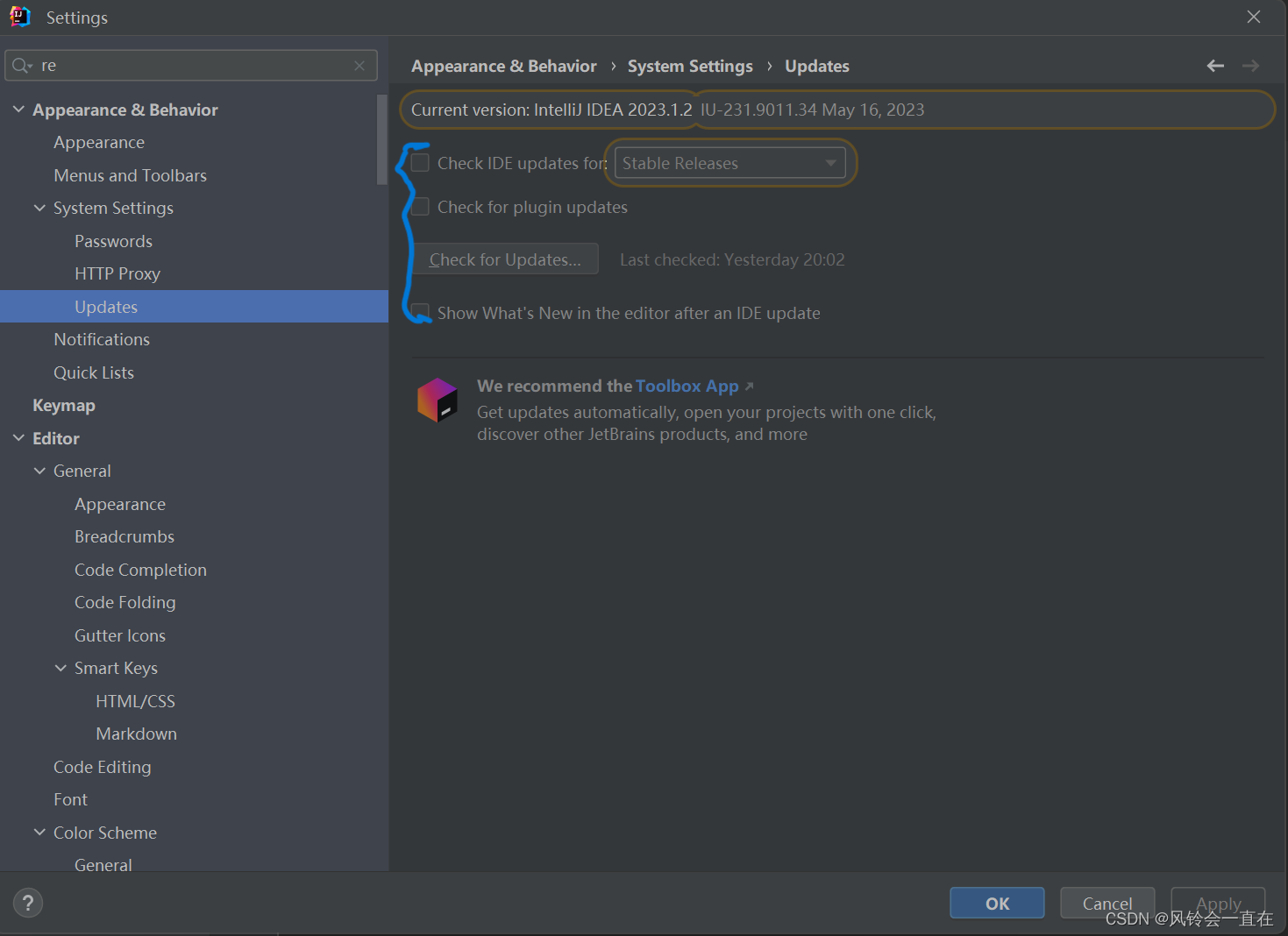This screenshot has width=1288, height=936.
Task: Click System Settings breadcrumb
Action: [690, 66]
